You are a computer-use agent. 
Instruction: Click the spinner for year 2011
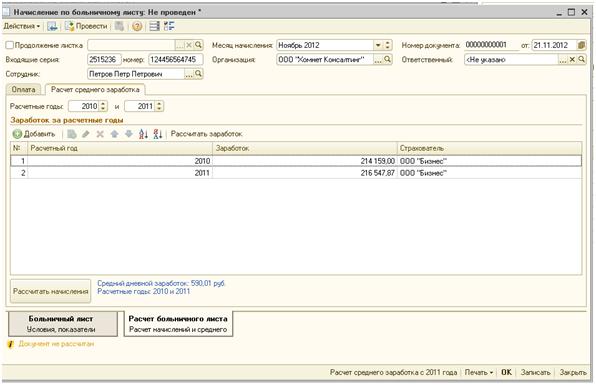point(159,106)
